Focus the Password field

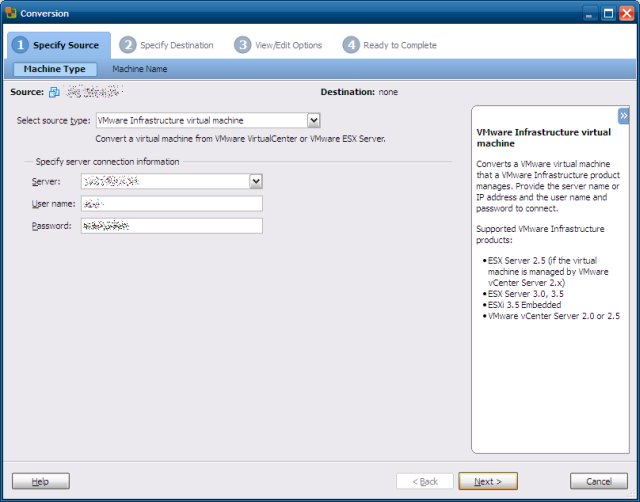[x=172, y=226]
